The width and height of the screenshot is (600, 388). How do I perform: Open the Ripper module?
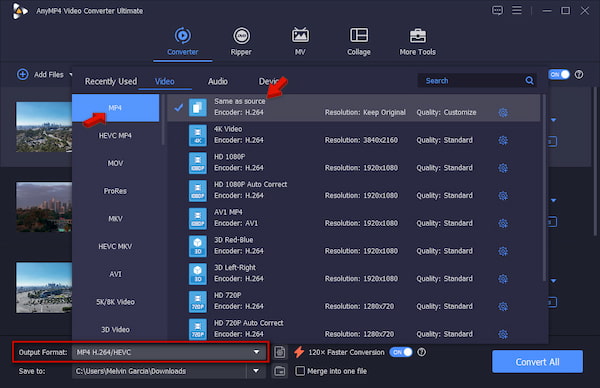click(x=241, y=41)
